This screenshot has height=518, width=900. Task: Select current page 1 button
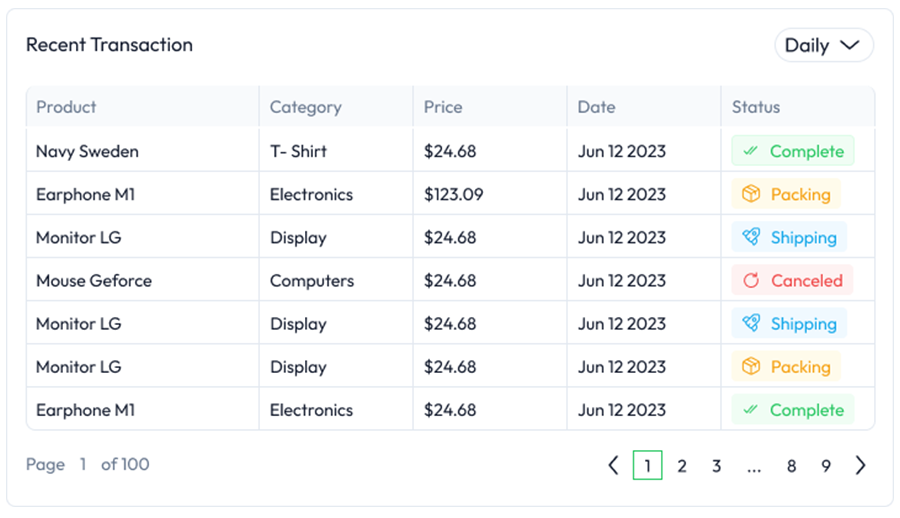pos(647,465)
